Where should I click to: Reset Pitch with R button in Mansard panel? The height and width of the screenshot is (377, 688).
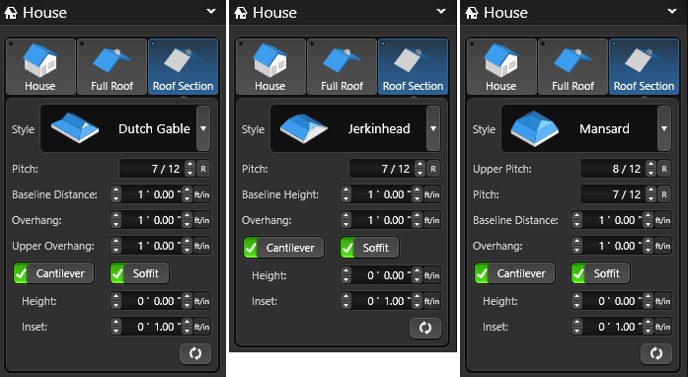[664, 194]
